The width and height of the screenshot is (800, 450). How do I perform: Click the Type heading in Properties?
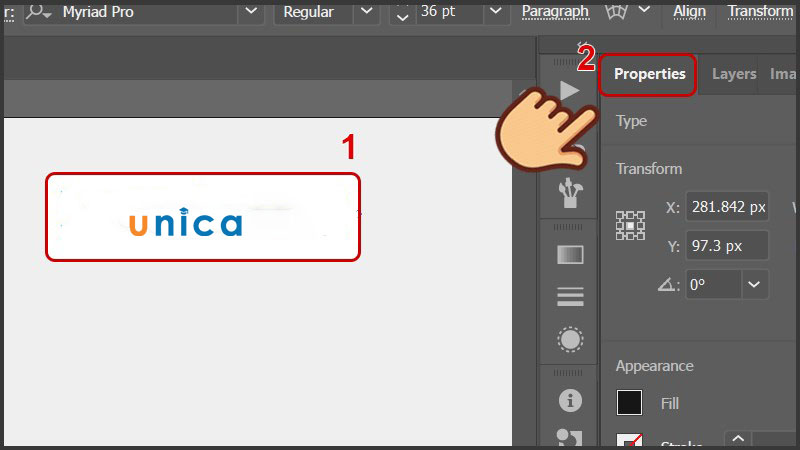[x=631, y=121]
